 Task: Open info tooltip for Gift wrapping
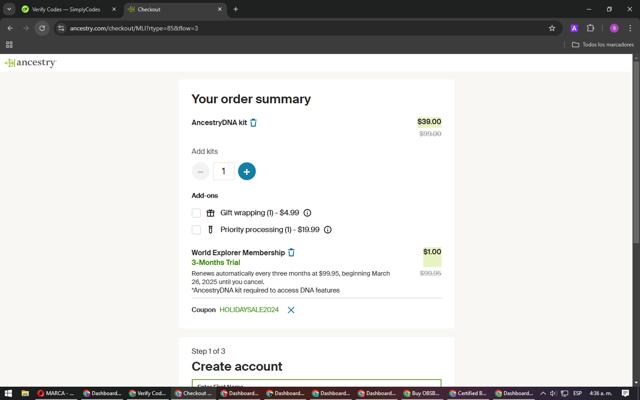(x=307, y=213)
